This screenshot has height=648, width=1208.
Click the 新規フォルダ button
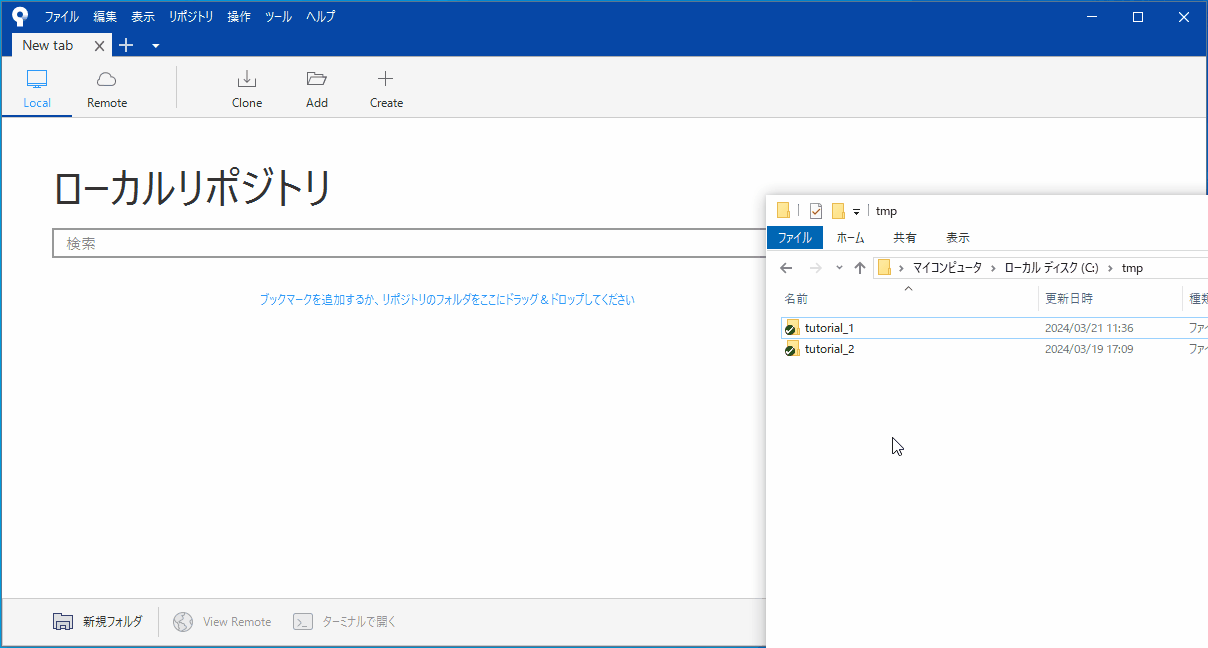point(97,621)
